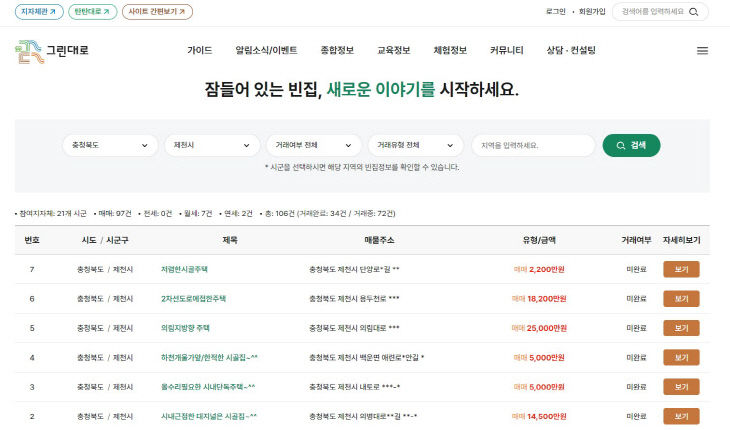Click the 회원가입 link
This screenshot has height=430, width=730.
tap(592, 12)
